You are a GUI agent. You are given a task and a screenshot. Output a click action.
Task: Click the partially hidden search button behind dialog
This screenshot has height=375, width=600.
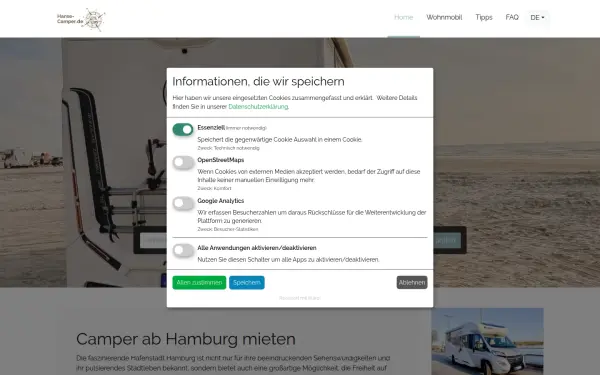[x=447, y=240]
